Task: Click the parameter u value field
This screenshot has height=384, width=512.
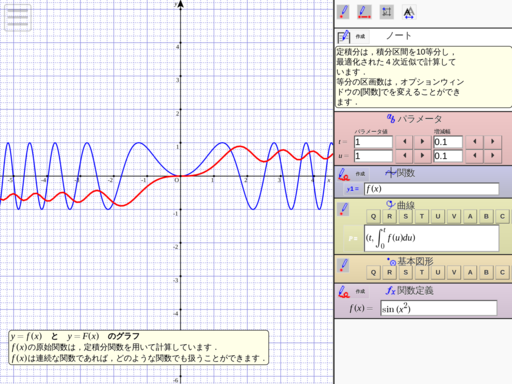Action: 373,156
